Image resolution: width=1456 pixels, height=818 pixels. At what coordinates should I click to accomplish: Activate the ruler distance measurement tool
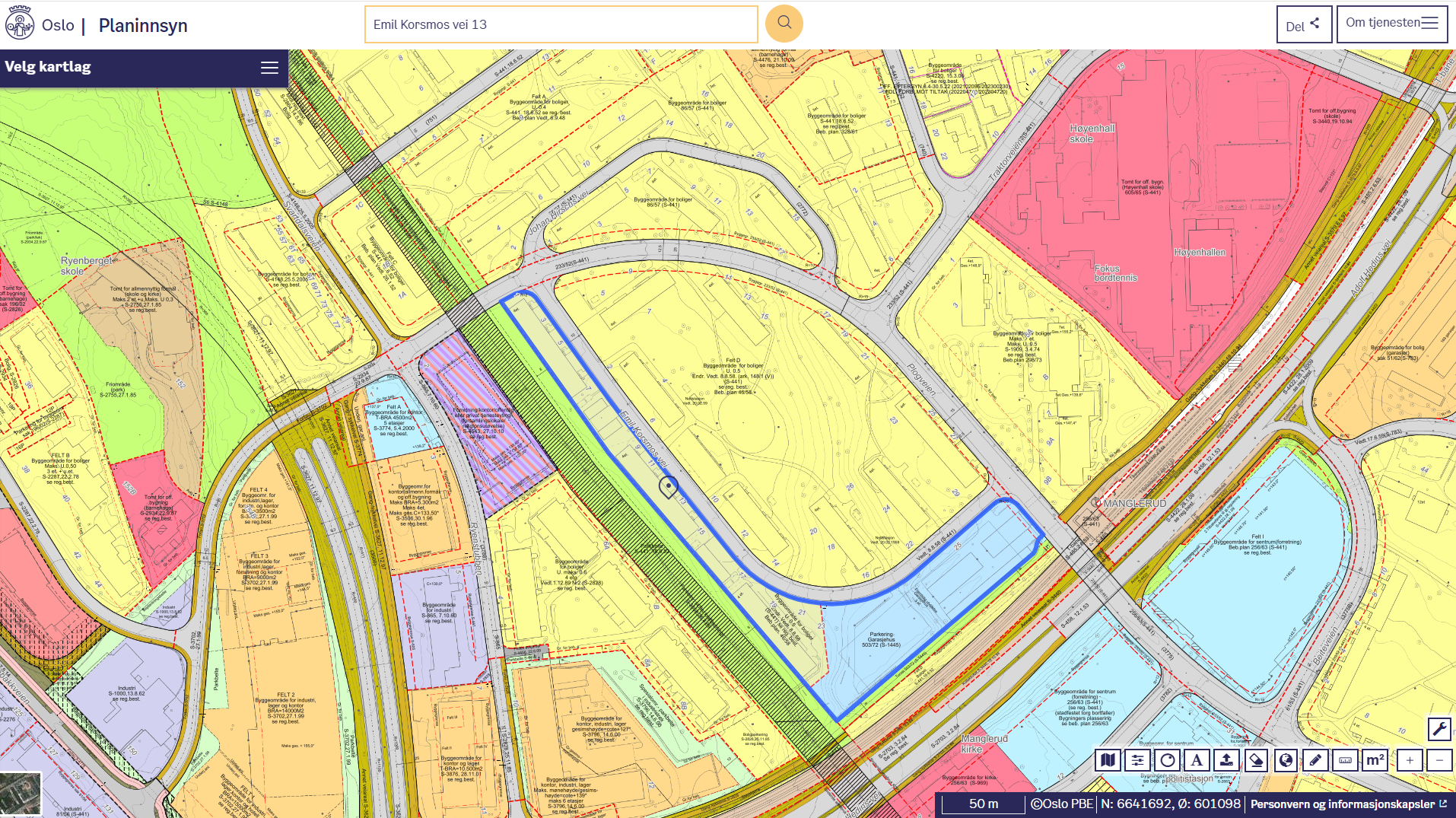[1345, 759]
